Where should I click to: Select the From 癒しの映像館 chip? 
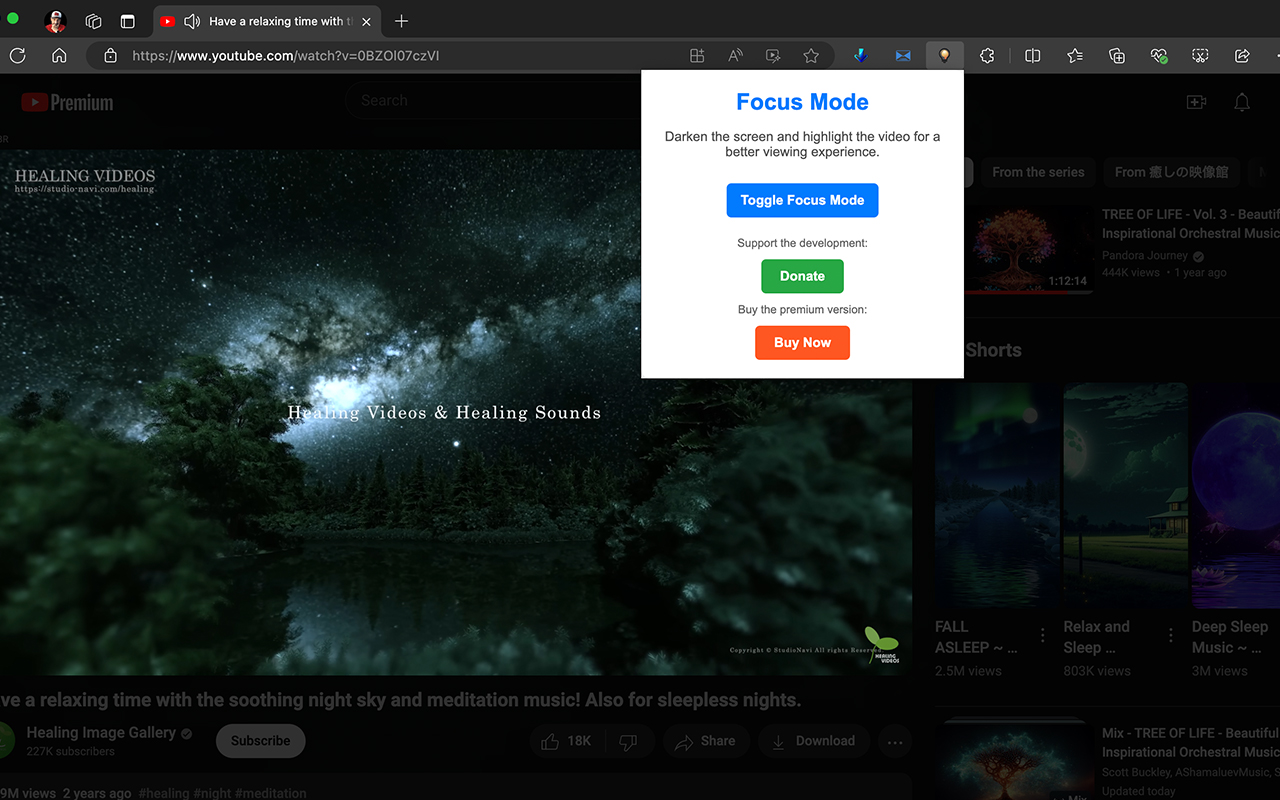click(x=1172, y=172)
